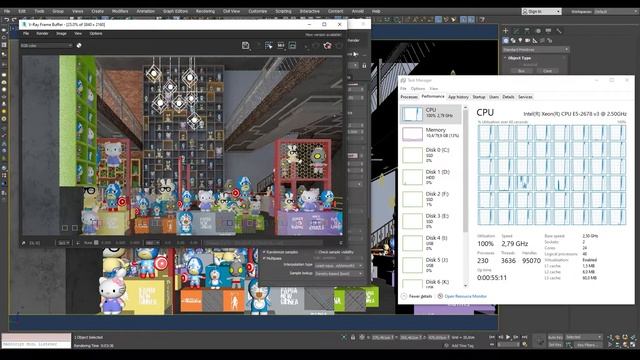Open the Hierarchy tab icon in command panel
The height and width of the screenshot is (360, 640).
(x=527, y=31)
